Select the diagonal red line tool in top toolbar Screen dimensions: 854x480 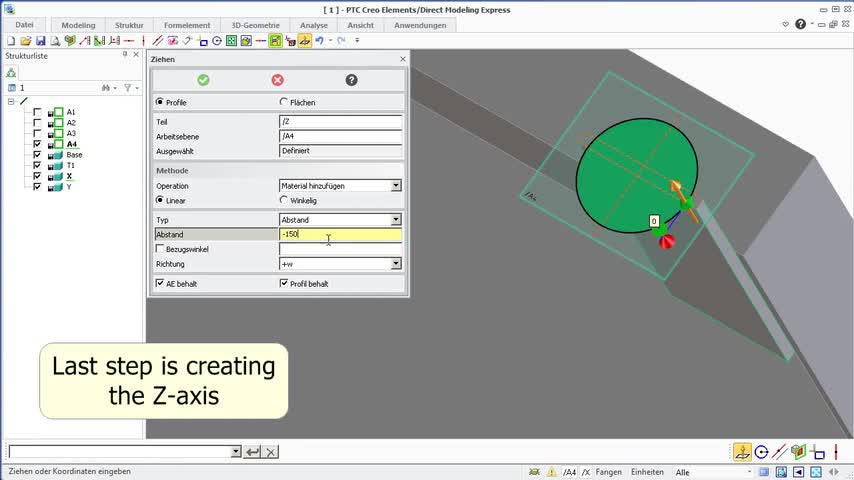pos(157,41)
